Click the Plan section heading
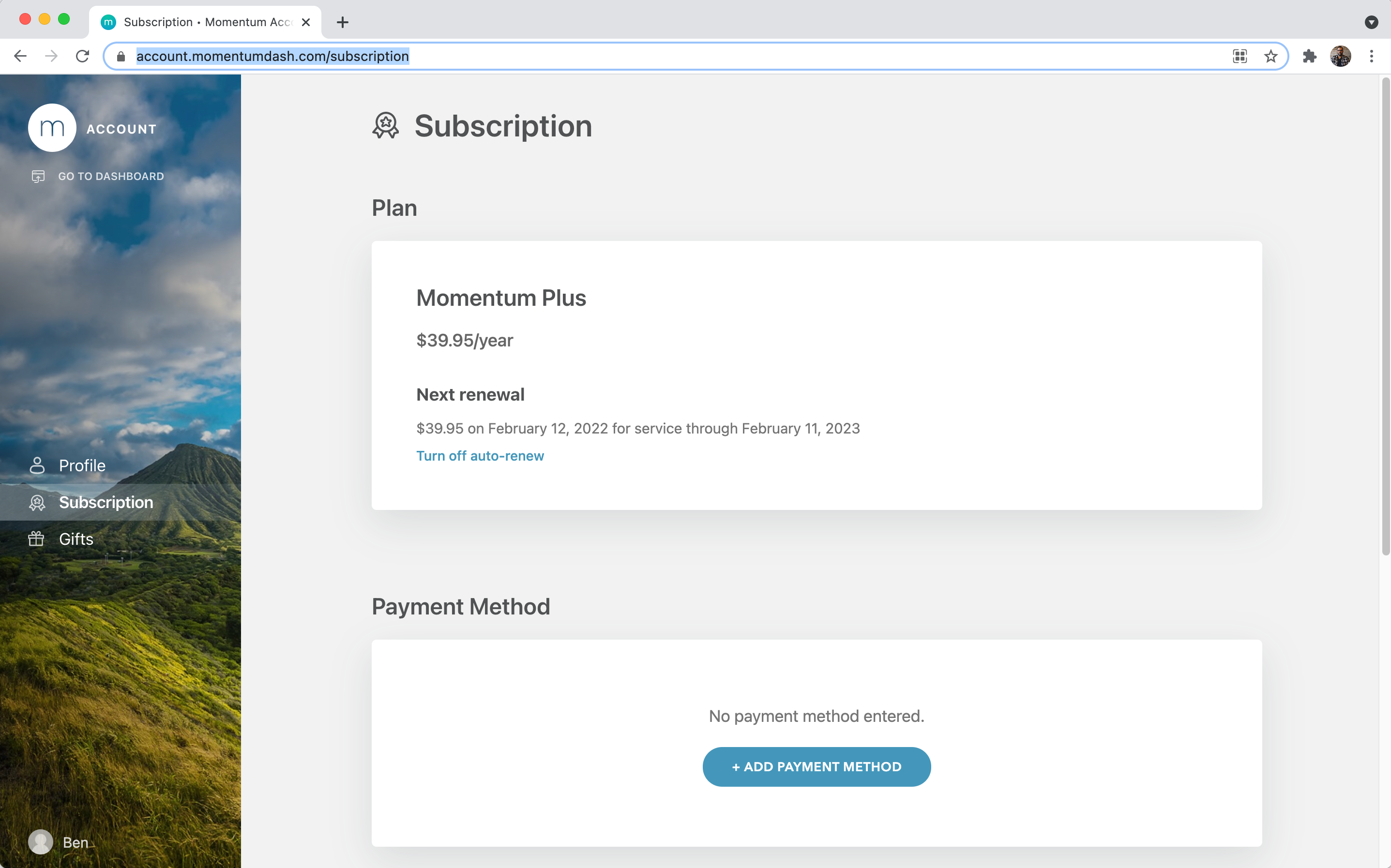Screen dimensions: 1391x868 tap(394, 208)
